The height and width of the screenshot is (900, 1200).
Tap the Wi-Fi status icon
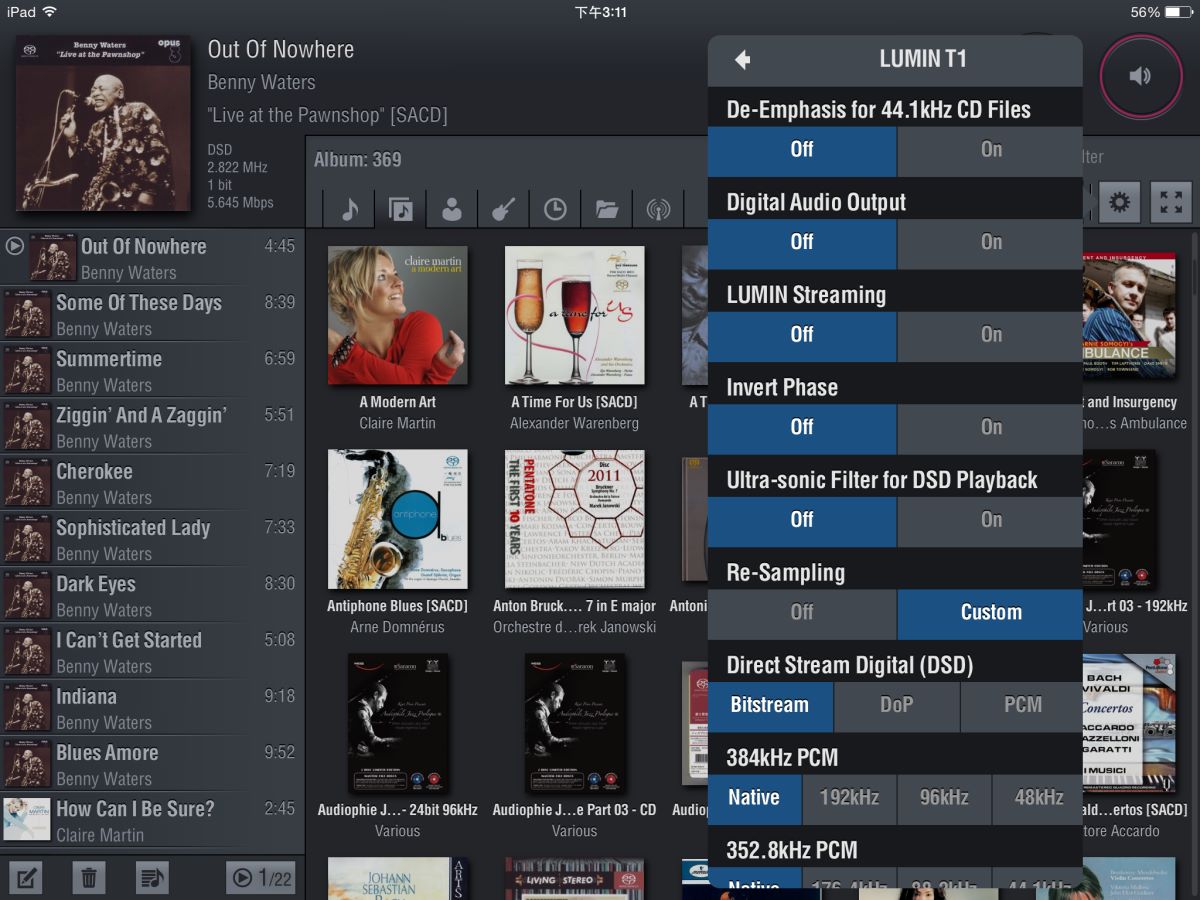(x=49, y=12)
